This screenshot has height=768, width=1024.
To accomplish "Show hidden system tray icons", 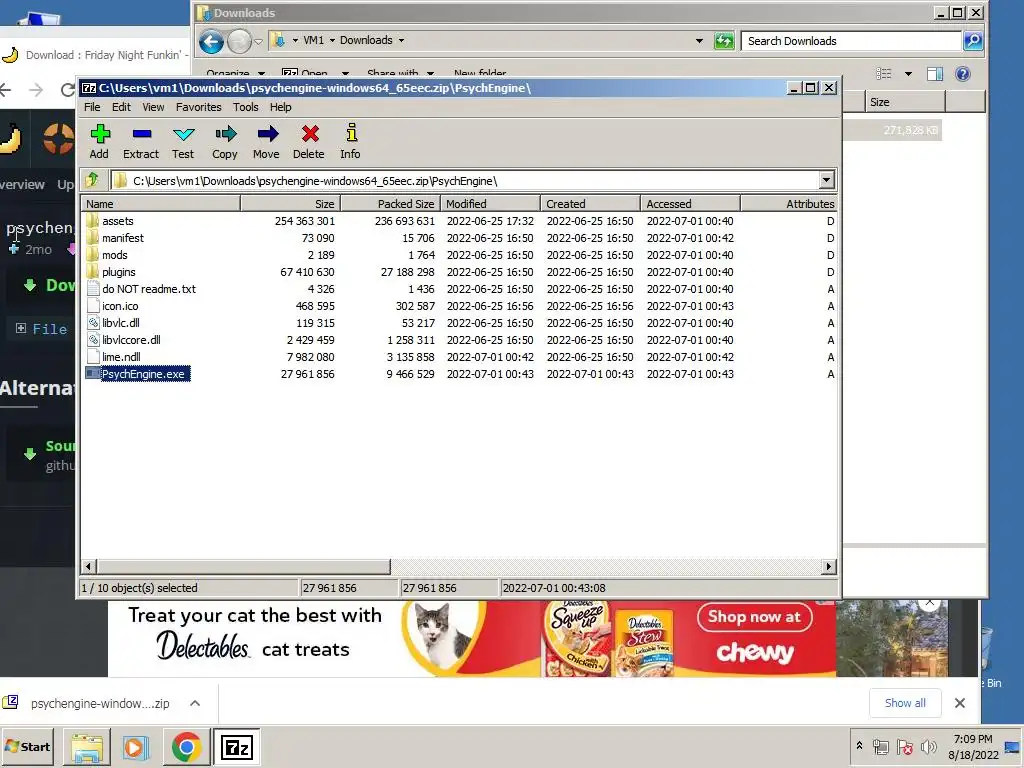I will [859, 746].
